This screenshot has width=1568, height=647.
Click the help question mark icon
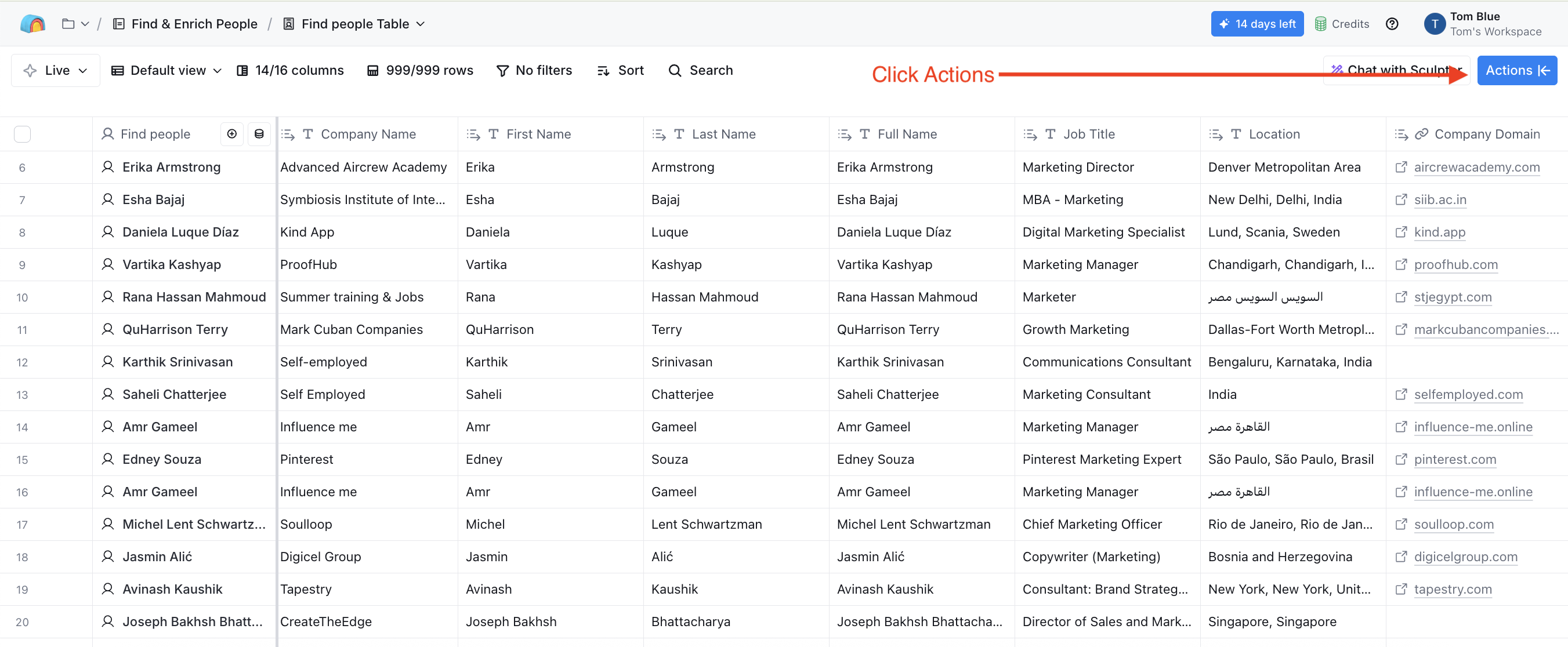tap(1392, 24)
